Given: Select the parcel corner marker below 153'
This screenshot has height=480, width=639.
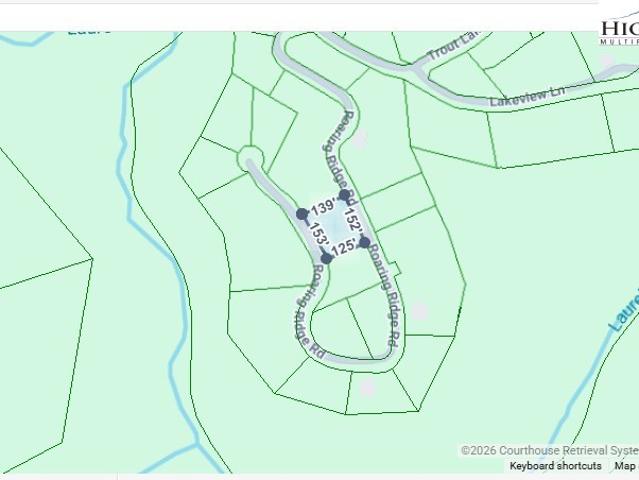Looking at the screenshot, I should click(x=326, y=258).
